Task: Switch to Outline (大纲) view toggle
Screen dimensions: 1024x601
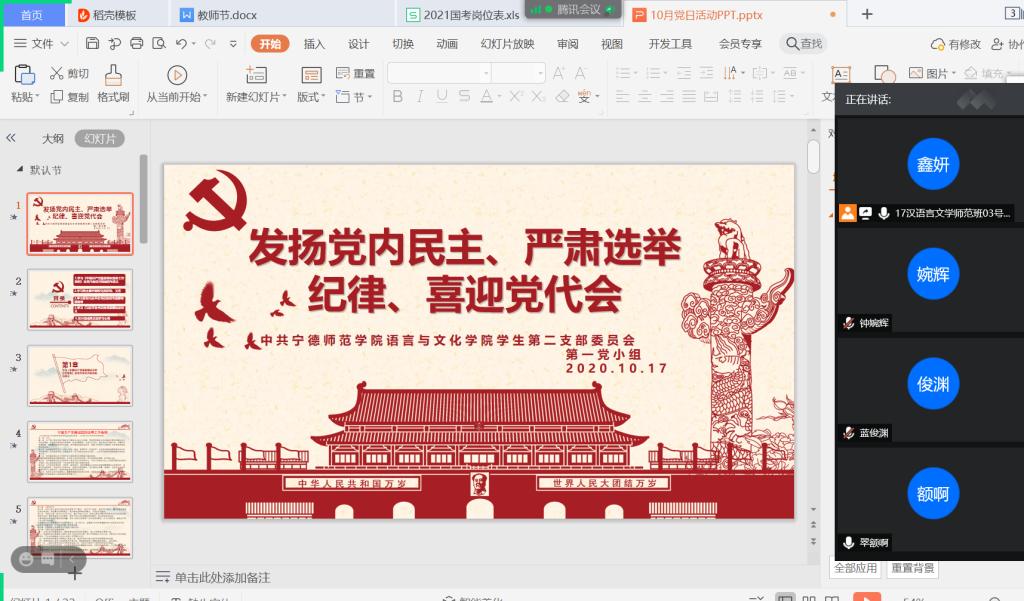Action: point(52,139)
